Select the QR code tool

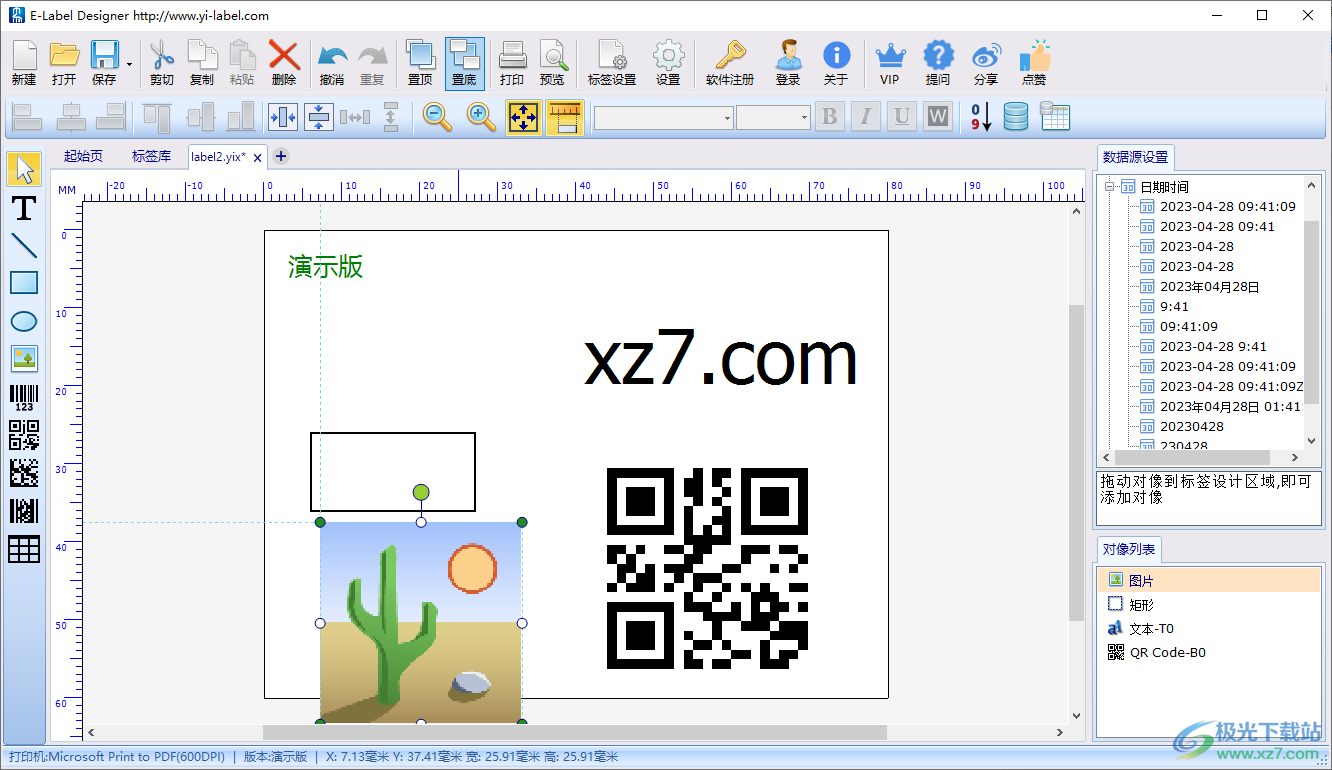pos(24,435)
